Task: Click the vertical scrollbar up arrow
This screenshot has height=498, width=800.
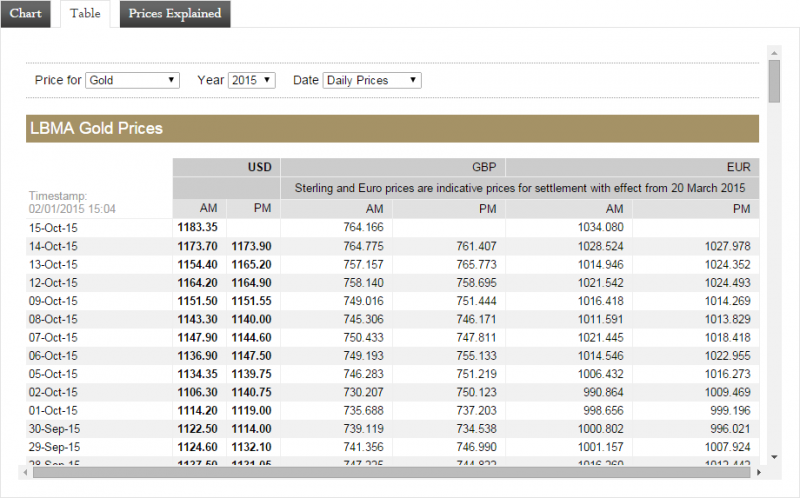Action: 774,53
